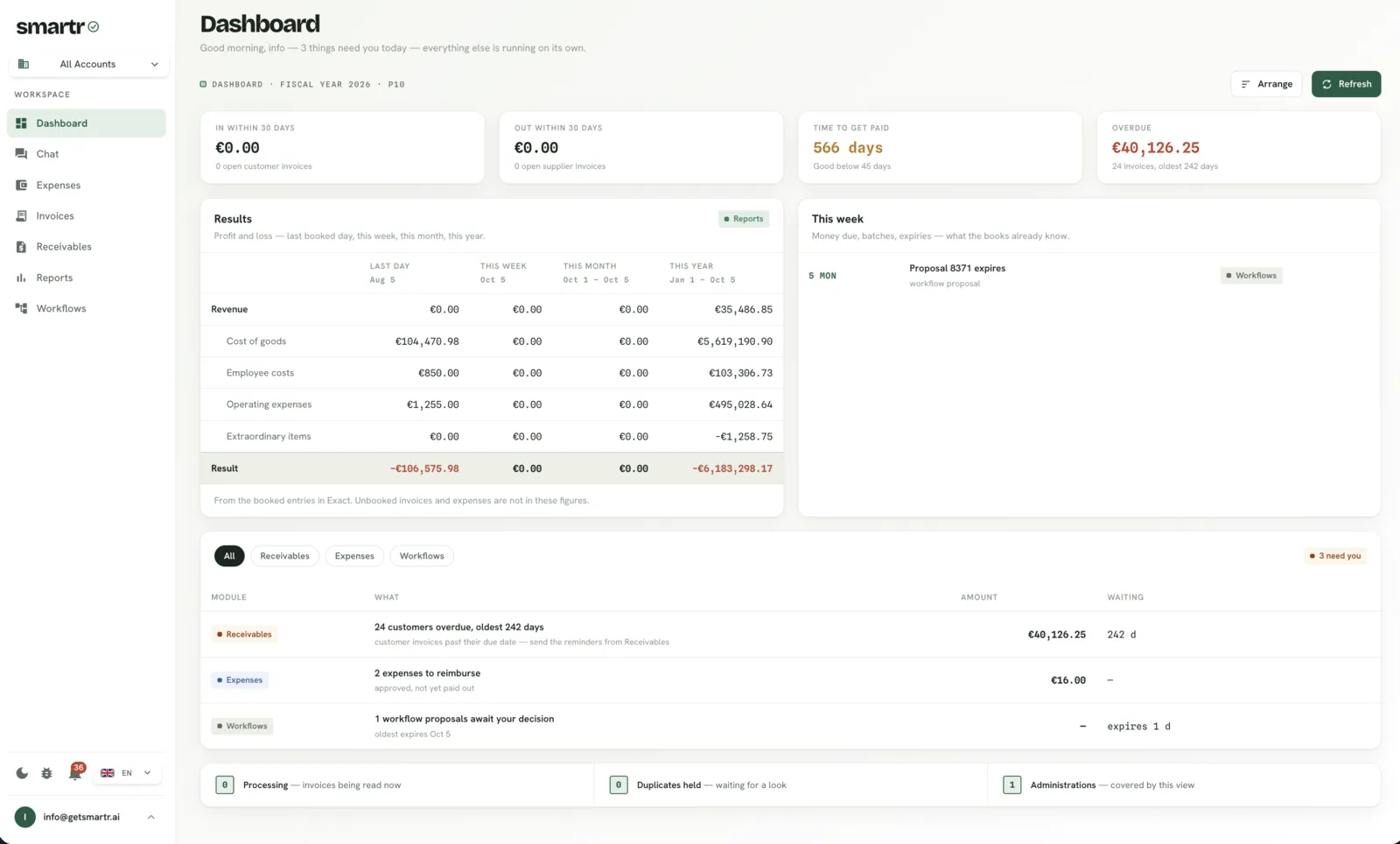Open '24 customers overdue' row
Screen dimensions: 1400x844
pyautogui.click(x=790, y=634)
